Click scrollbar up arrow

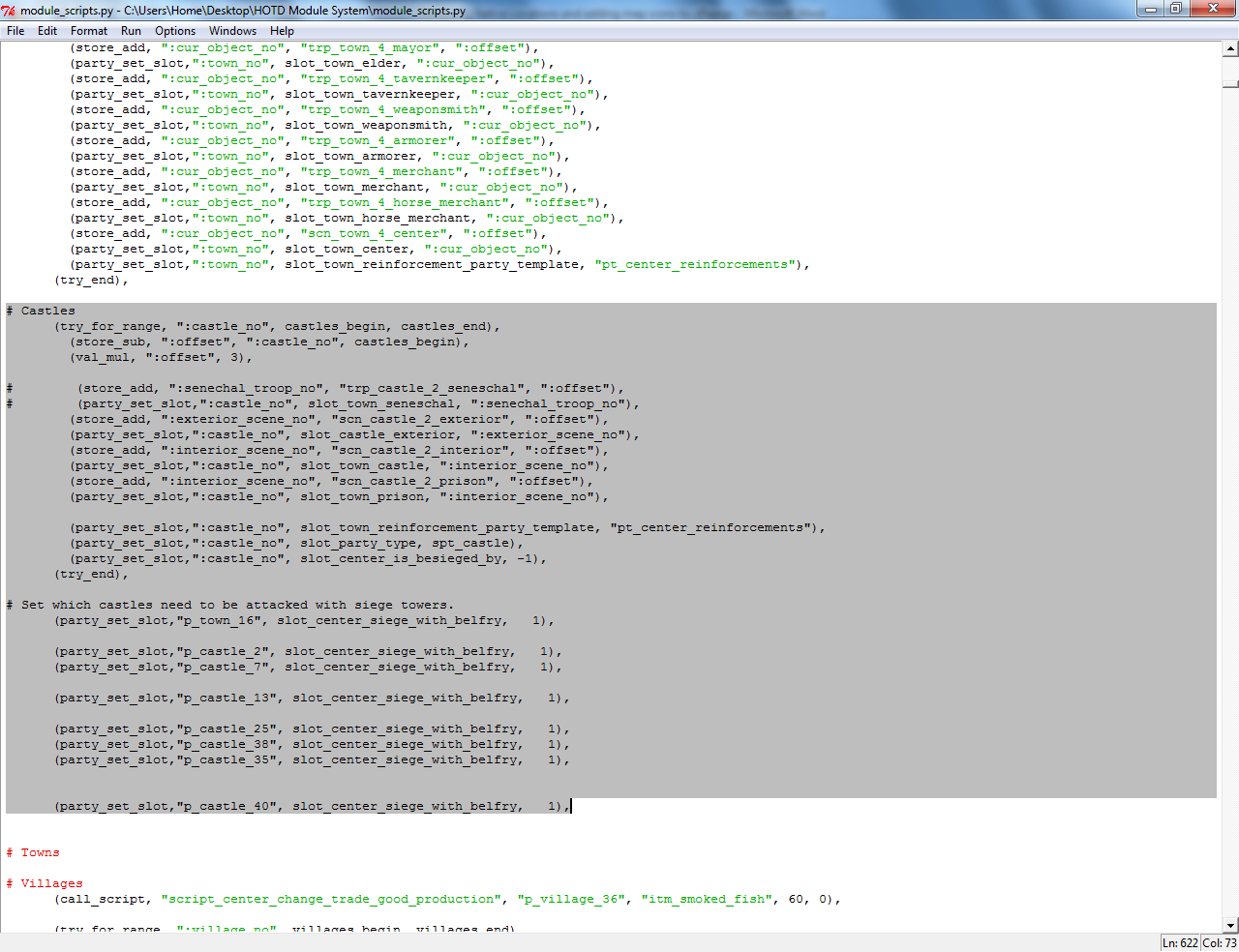pos(1230,48)
